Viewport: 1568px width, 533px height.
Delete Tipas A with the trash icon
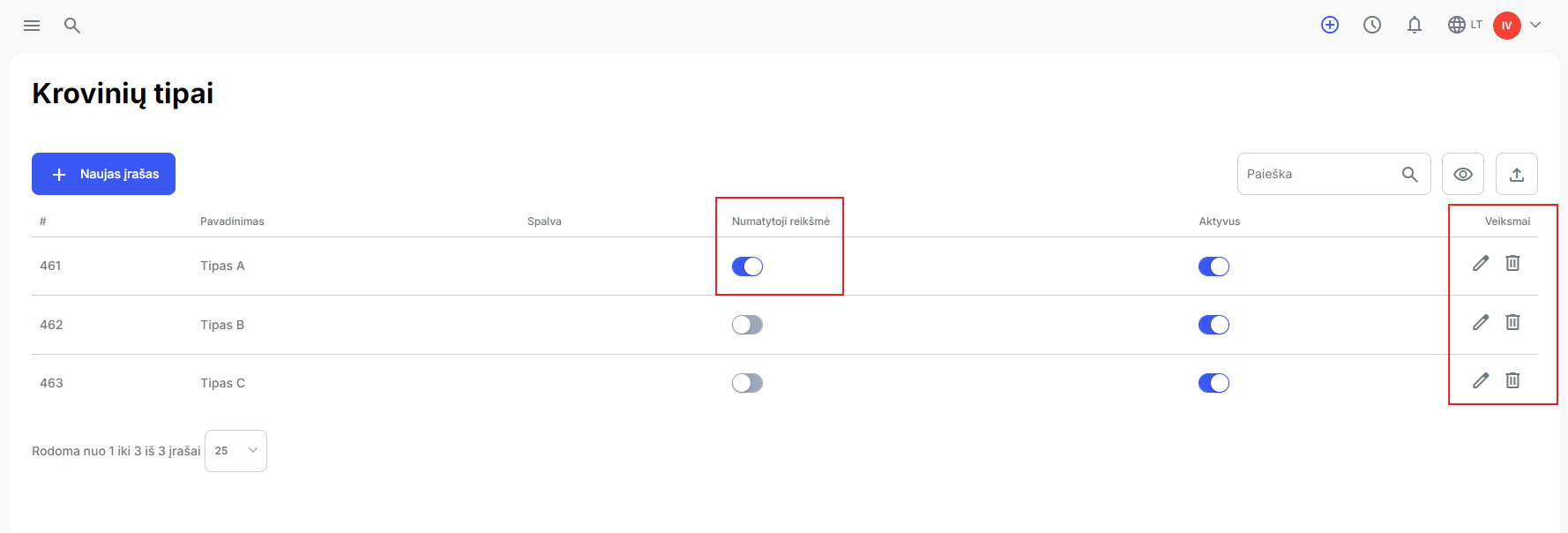(x=1512, y=263)
